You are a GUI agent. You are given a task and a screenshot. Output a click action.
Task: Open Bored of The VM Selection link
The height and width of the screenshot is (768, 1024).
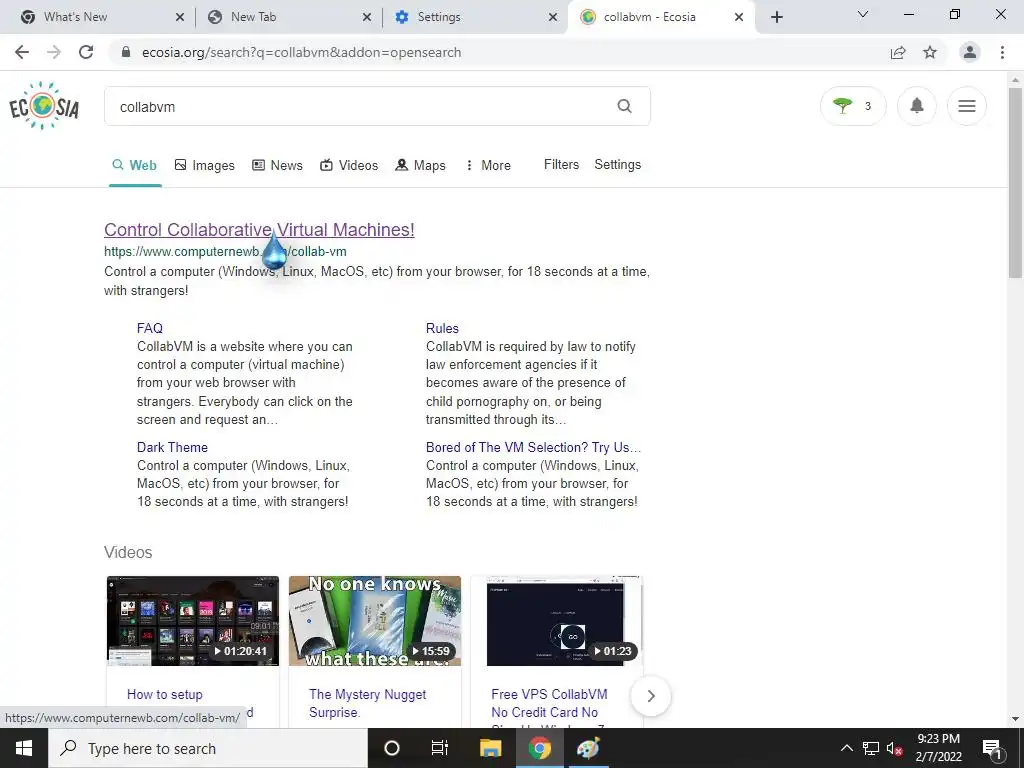pos(534,447)
